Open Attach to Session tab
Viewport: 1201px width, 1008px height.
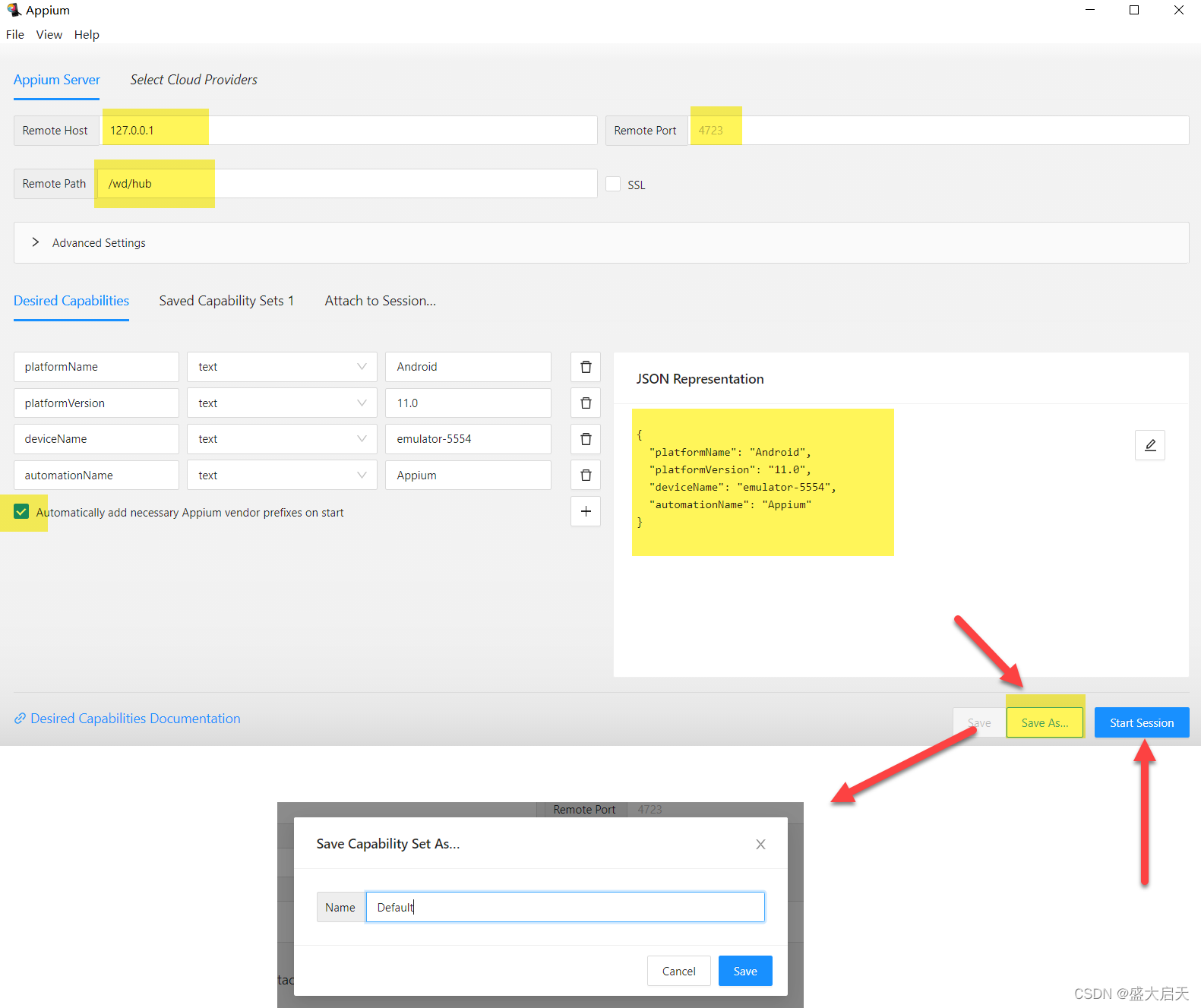[x=381, y=301]
